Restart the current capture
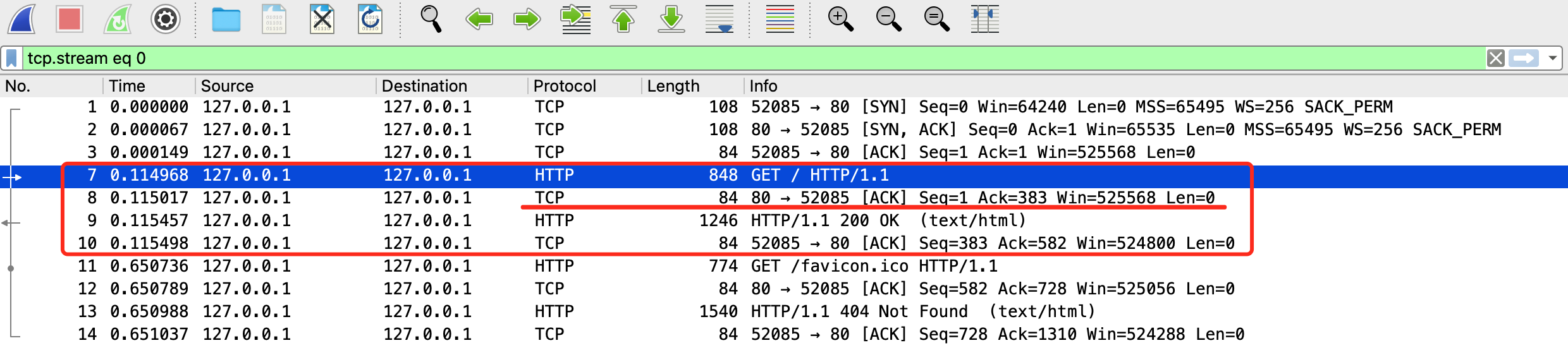Viewport: 1568px width, 355px height. click(118, 19)
